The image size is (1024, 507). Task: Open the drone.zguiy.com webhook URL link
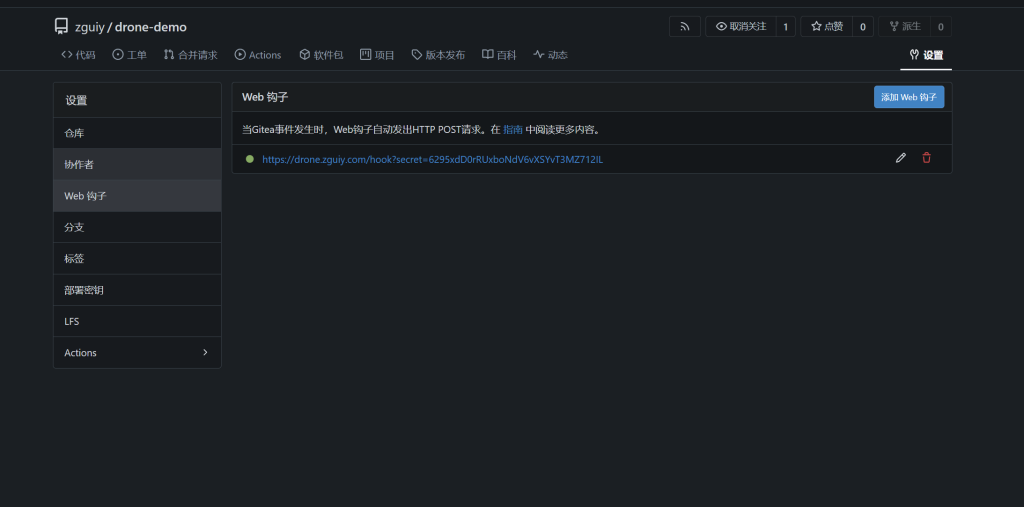432,159
